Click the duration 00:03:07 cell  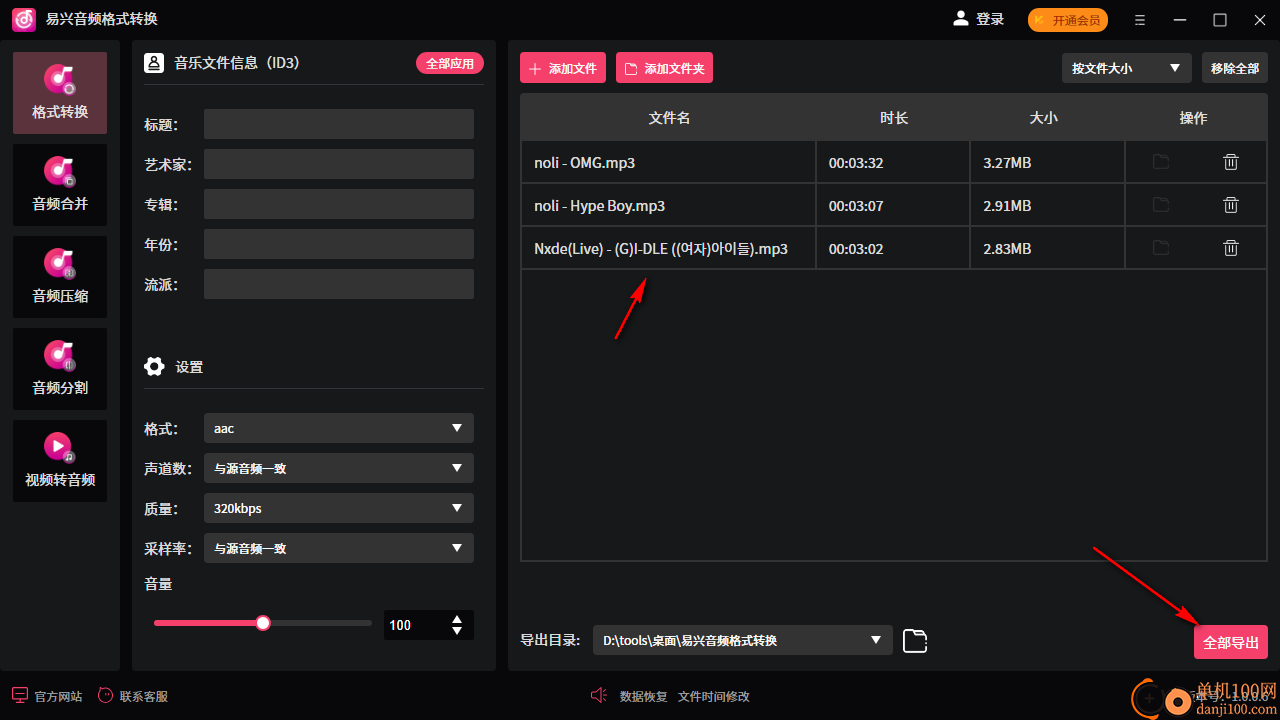(x=893, y=206)
